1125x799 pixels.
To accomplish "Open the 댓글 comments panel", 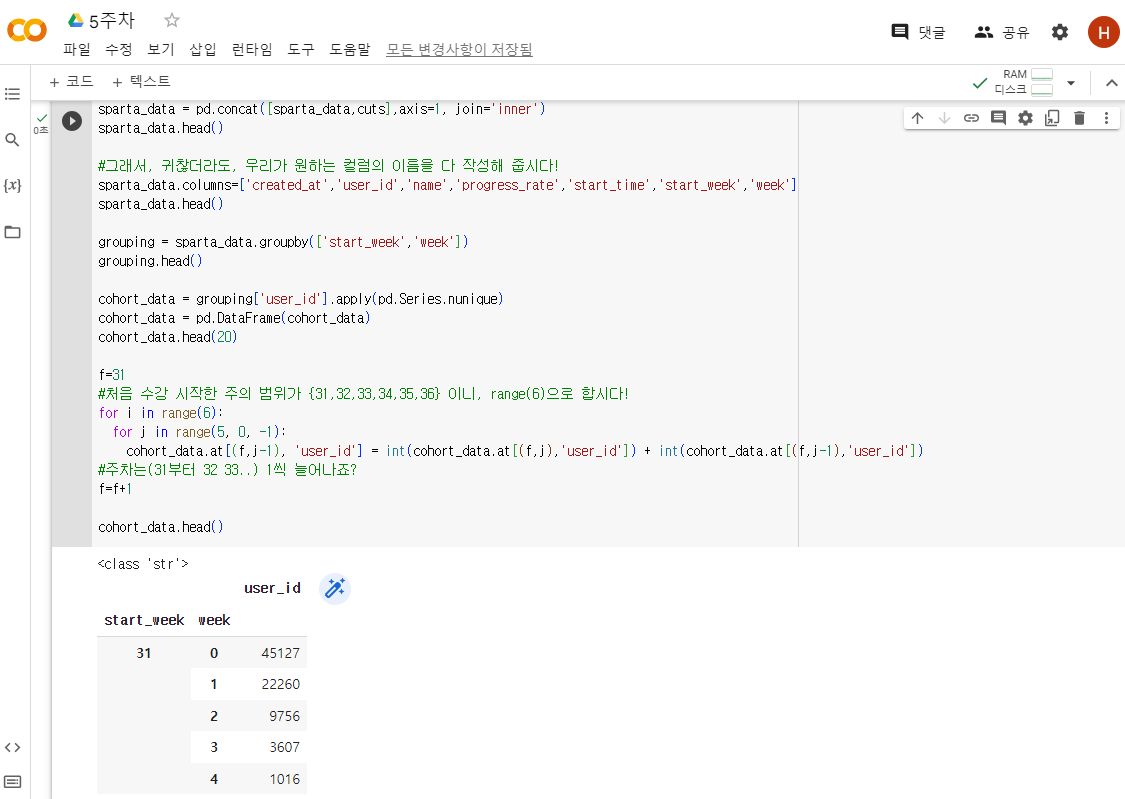I will 918,32.
